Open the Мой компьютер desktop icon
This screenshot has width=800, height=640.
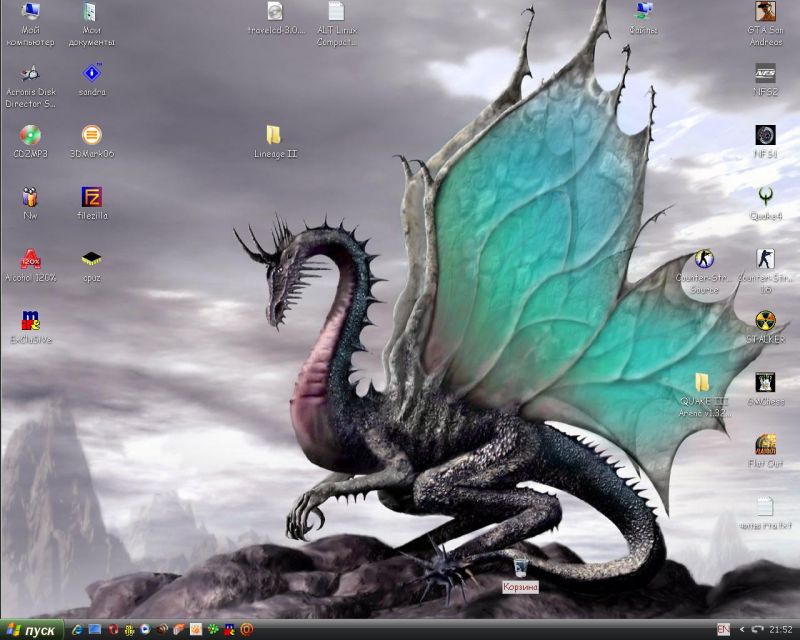[x=30, y=24]
